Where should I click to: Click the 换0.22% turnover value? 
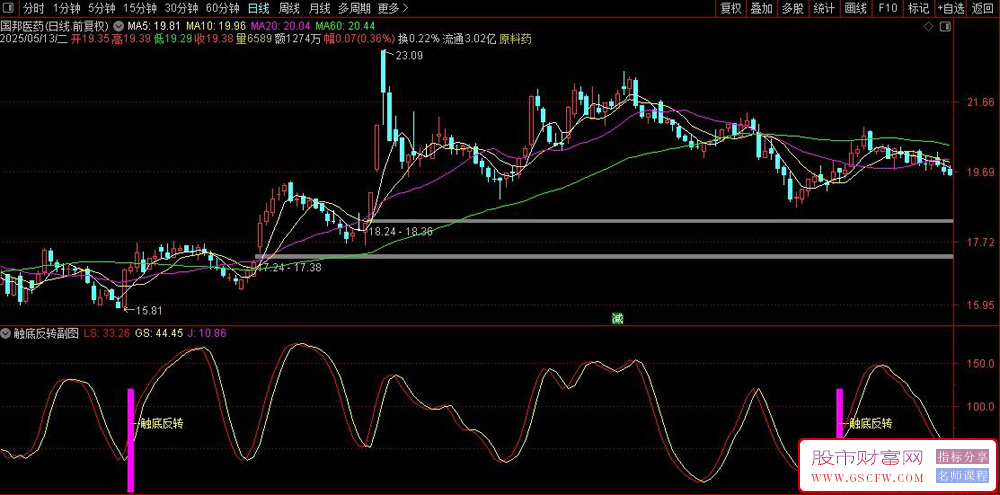[x=418, y=39]
